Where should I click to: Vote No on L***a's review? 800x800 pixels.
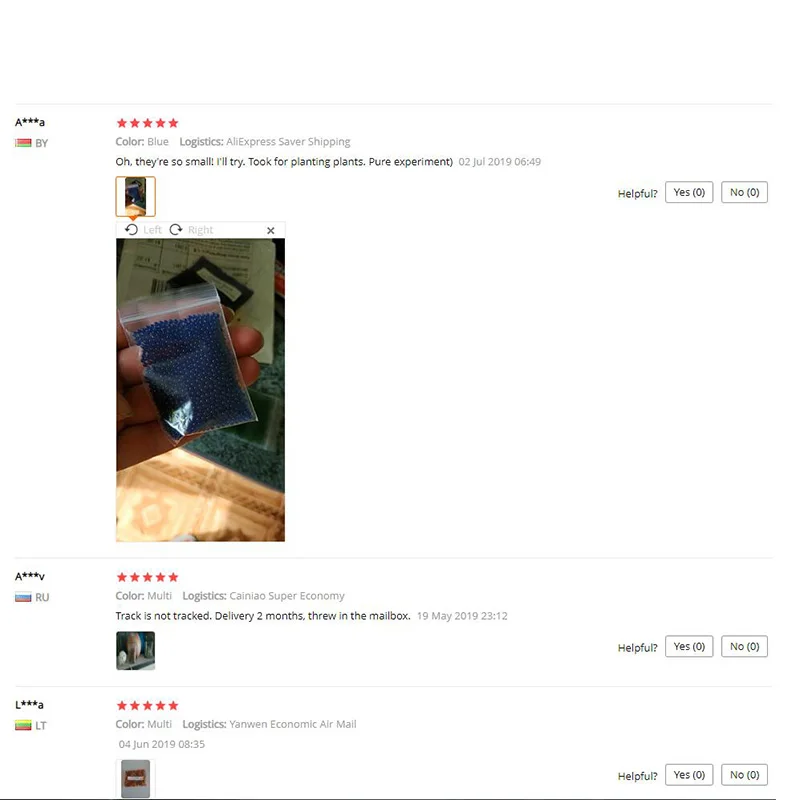coord(744,774)
